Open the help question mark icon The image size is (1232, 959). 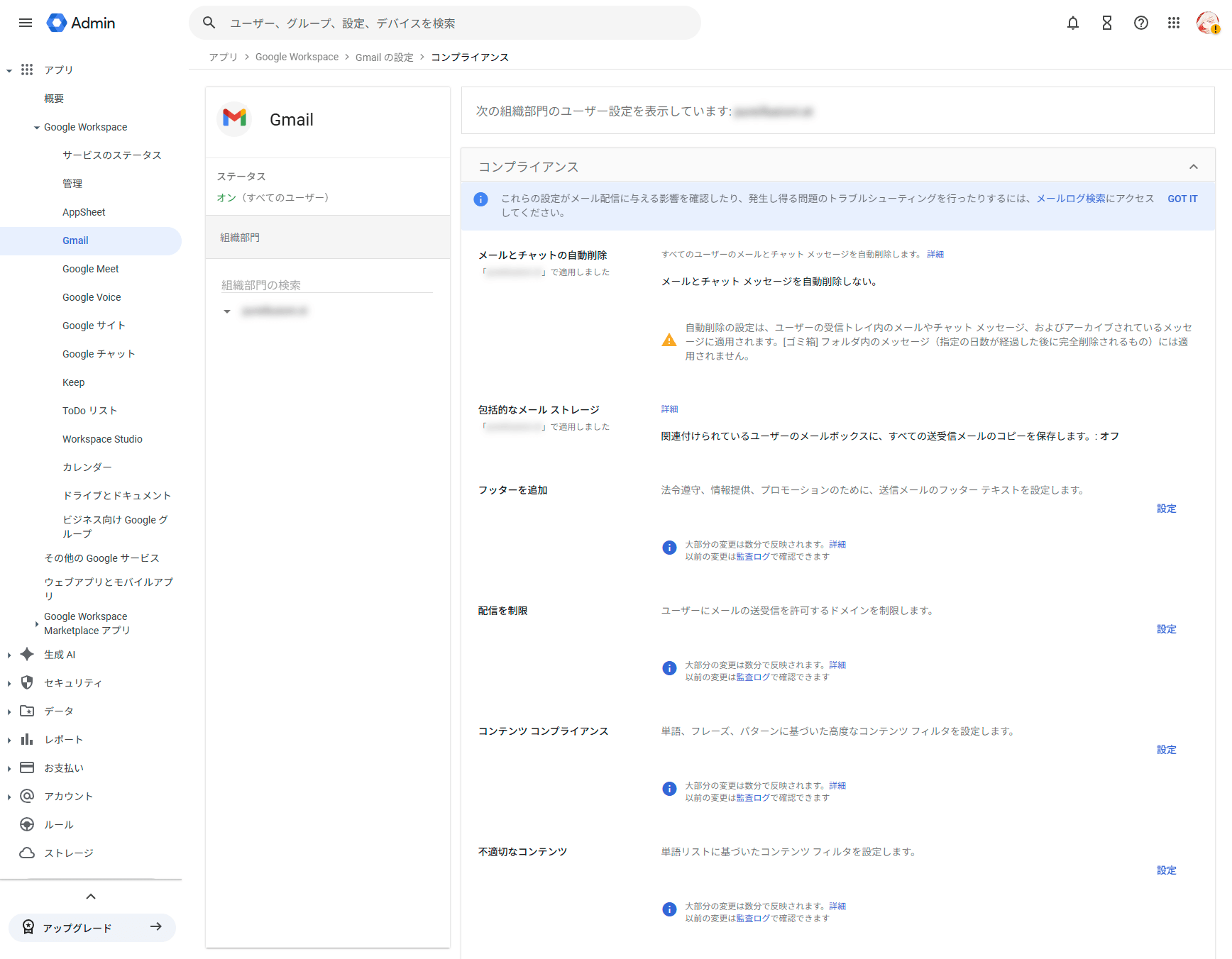1140,23
